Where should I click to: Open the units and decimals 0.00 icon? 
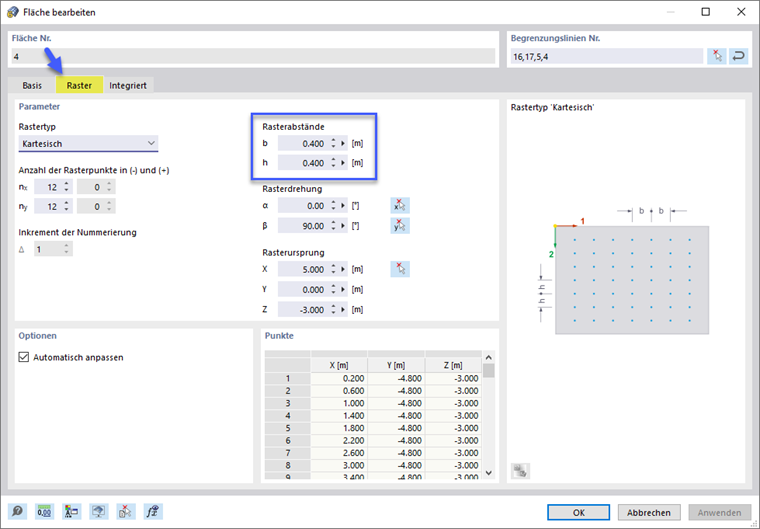tap(44, 512)
